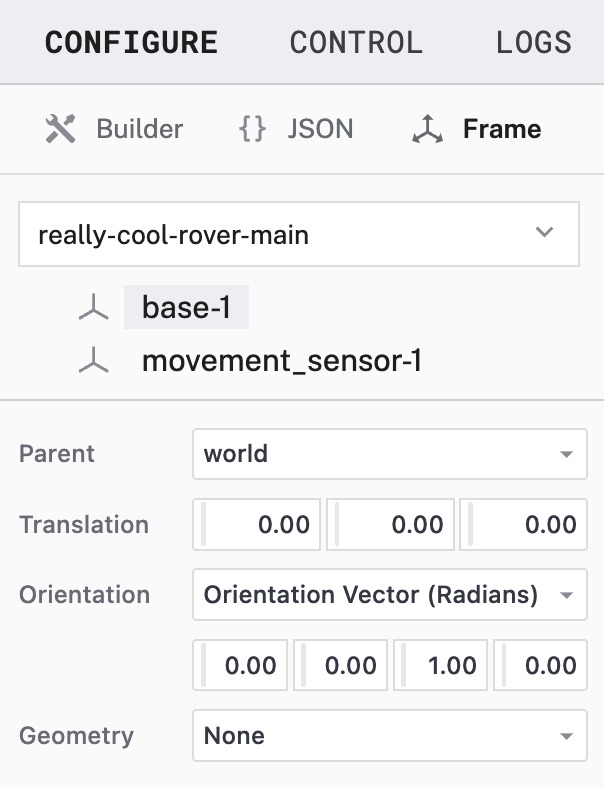Select movement_sensor-1 in the frame tree
Image resolution: width=604 pixels, height=788 pixels.
(x=281, y=361)
